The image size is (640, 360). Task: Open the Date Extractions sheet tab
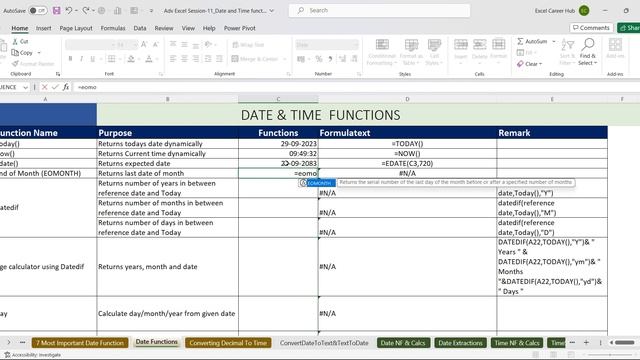[460, 343]
